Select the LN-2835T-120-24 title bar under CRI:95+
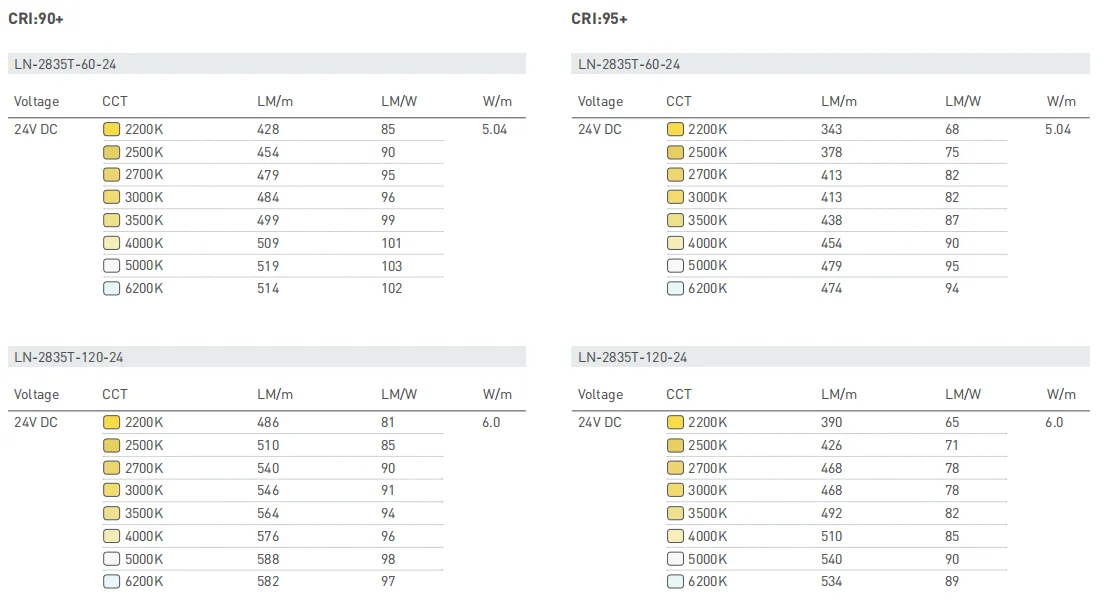The height and width of the screenshot is (611, 1110). 830,357
